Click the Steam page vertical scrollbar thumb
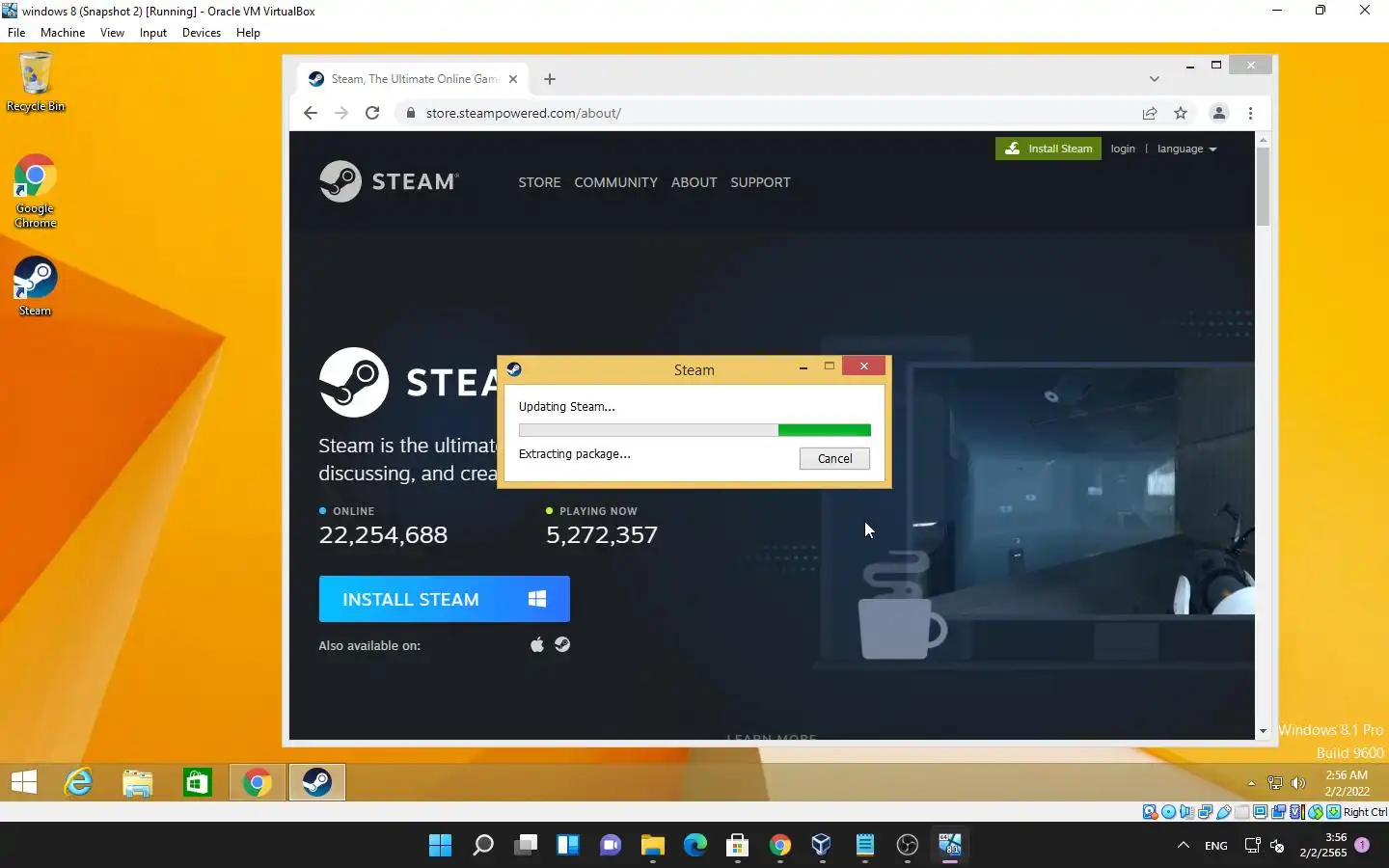Viewport: 1389px width, 868px height. click(x=1263, y=187)
